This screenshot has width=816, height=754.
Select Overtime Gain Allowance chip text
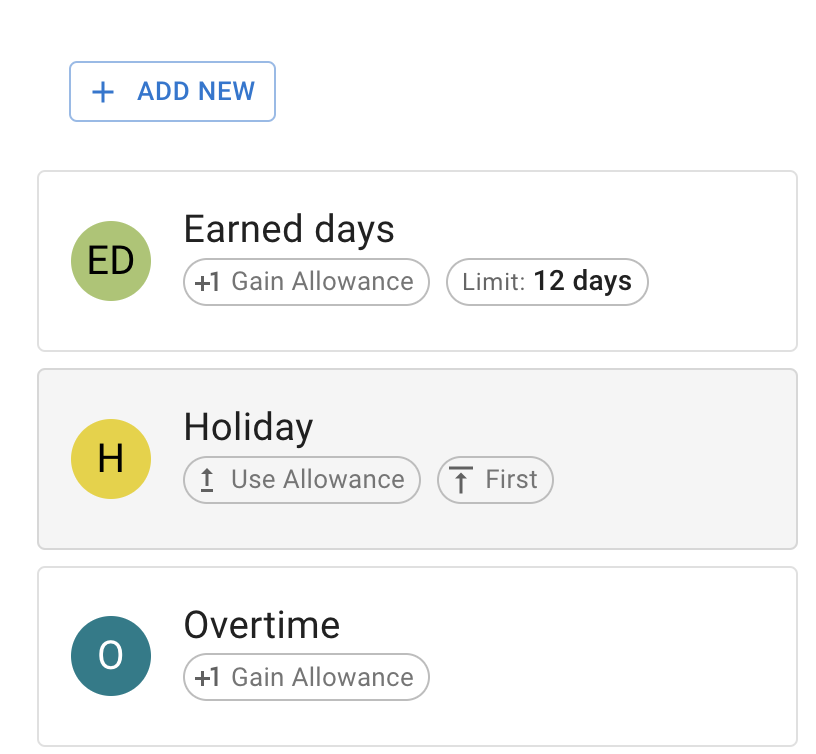[x=322, y=678]
